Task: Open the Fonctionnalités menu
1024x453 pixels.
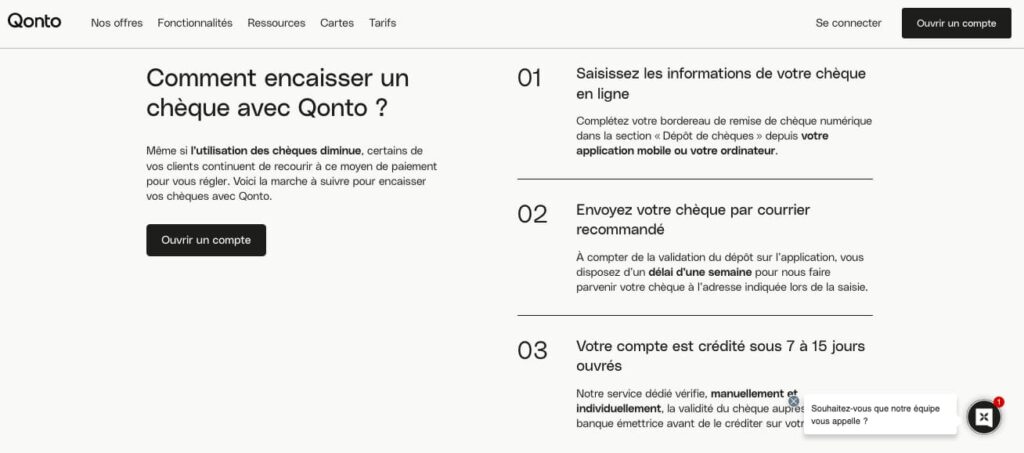Action: pos(195,23)
